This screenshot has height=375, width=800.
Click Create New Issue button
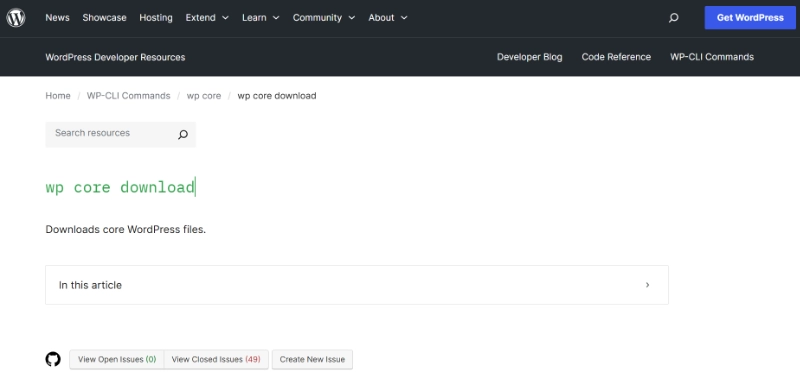(x=312, y=359)
